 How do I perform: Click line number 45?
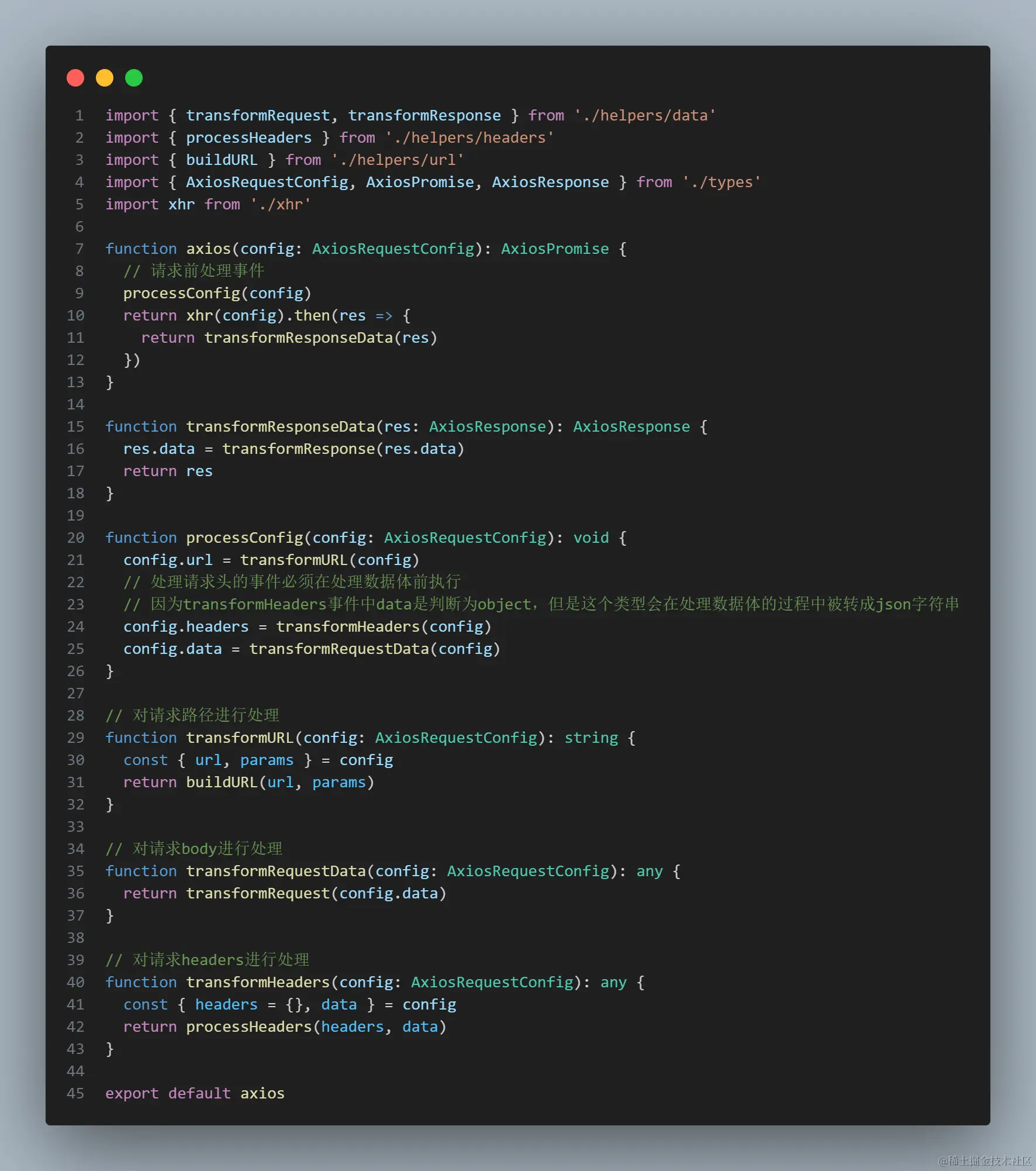click(75, 1093)
